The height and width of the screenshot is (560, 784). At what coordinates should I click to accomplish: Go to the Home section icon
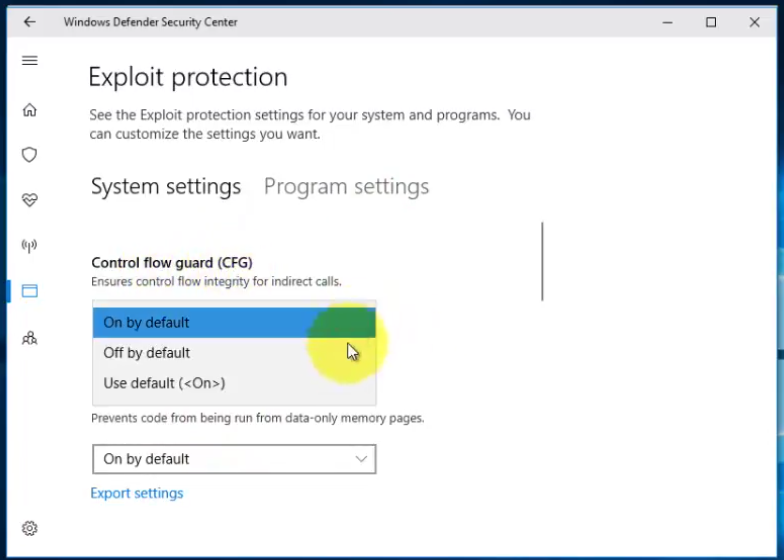point(30,110)
